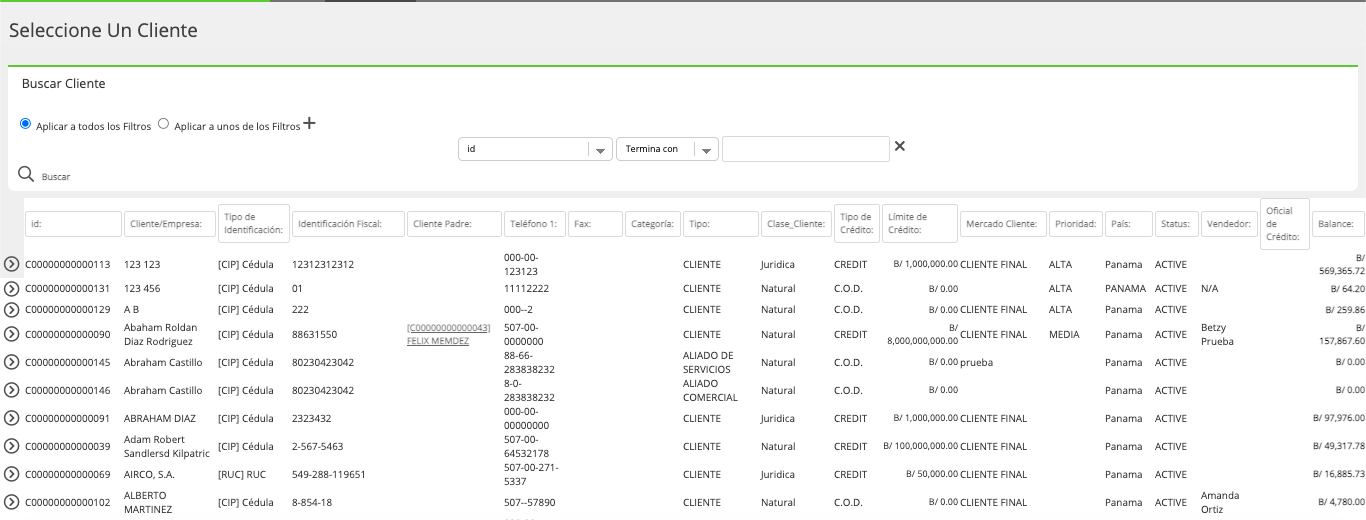Click client name 'AIRCO, S.A.'

tap(149, 474)
